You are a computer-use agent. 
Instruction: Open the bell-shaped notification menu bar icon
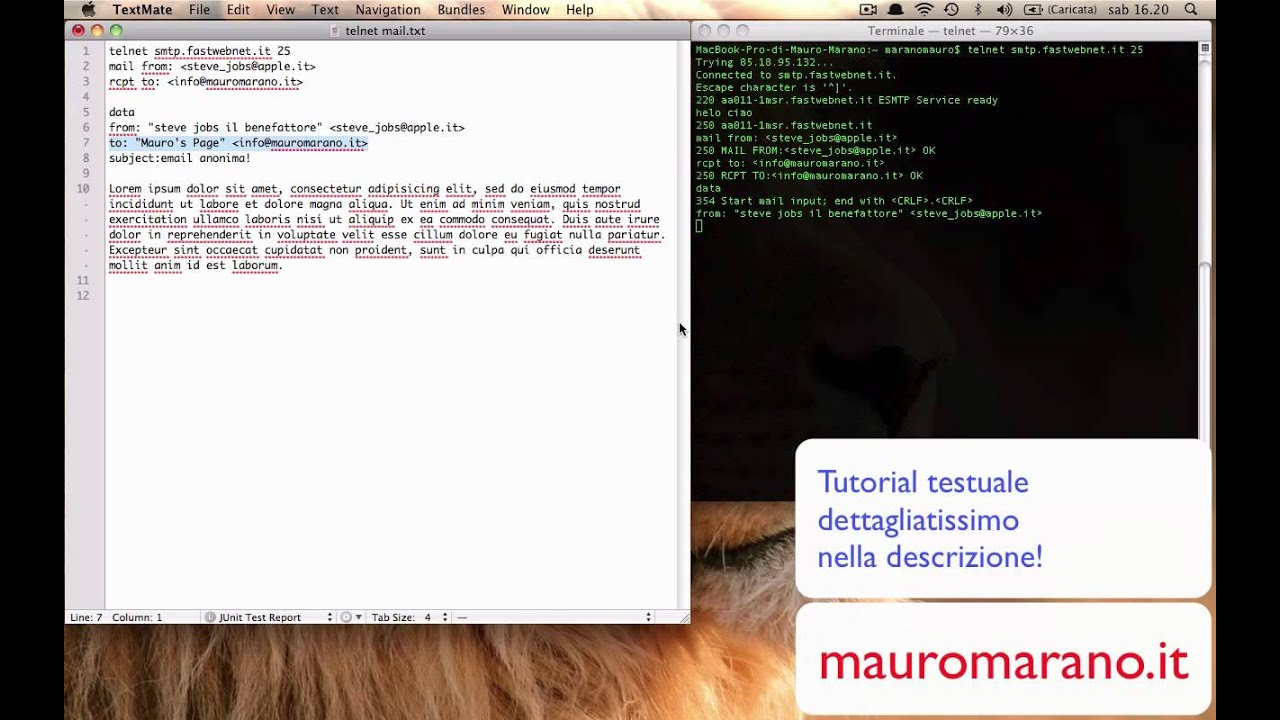coord(897,9)
